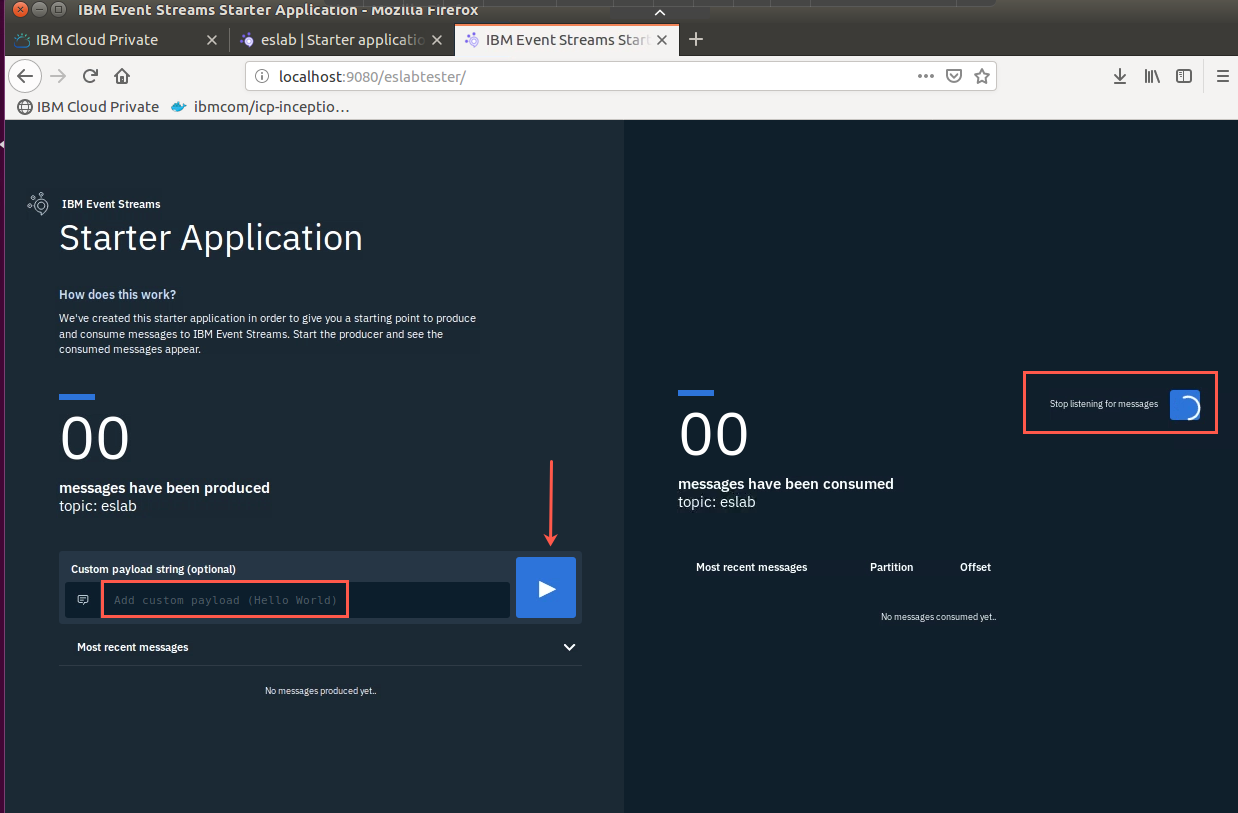Close the IBM Event Streams tab
The image size is (1238, 813).
pos(663,40)
